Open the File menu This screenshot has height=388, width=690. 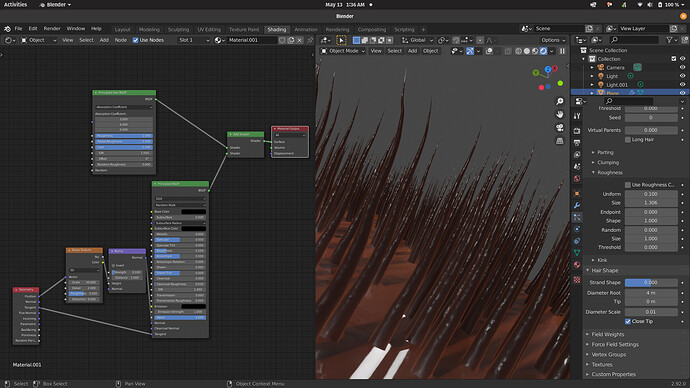[x=18, y=29]
